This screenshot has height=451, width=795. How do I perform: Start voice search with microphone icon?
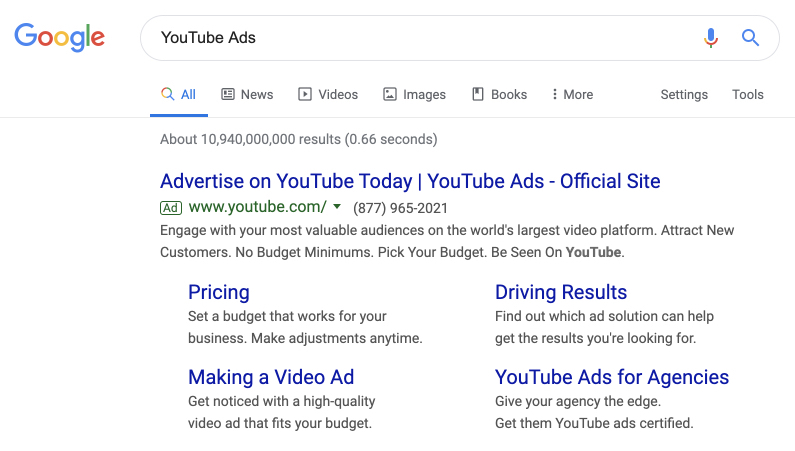tap(711, 37)
